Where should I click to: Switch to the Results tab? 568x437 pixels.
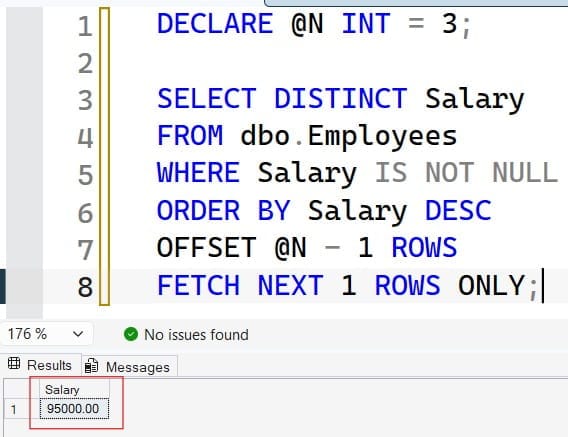[41, 365]
